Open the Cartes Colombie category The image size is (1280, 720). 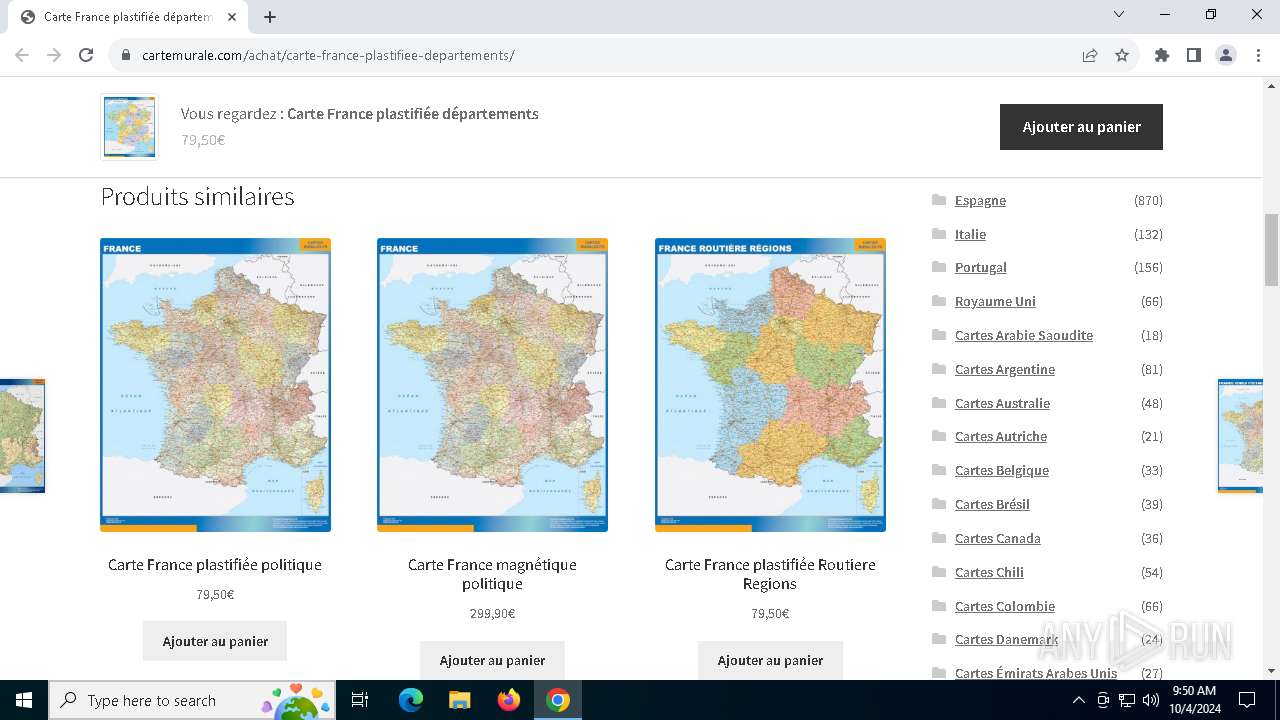(1005, 606)
